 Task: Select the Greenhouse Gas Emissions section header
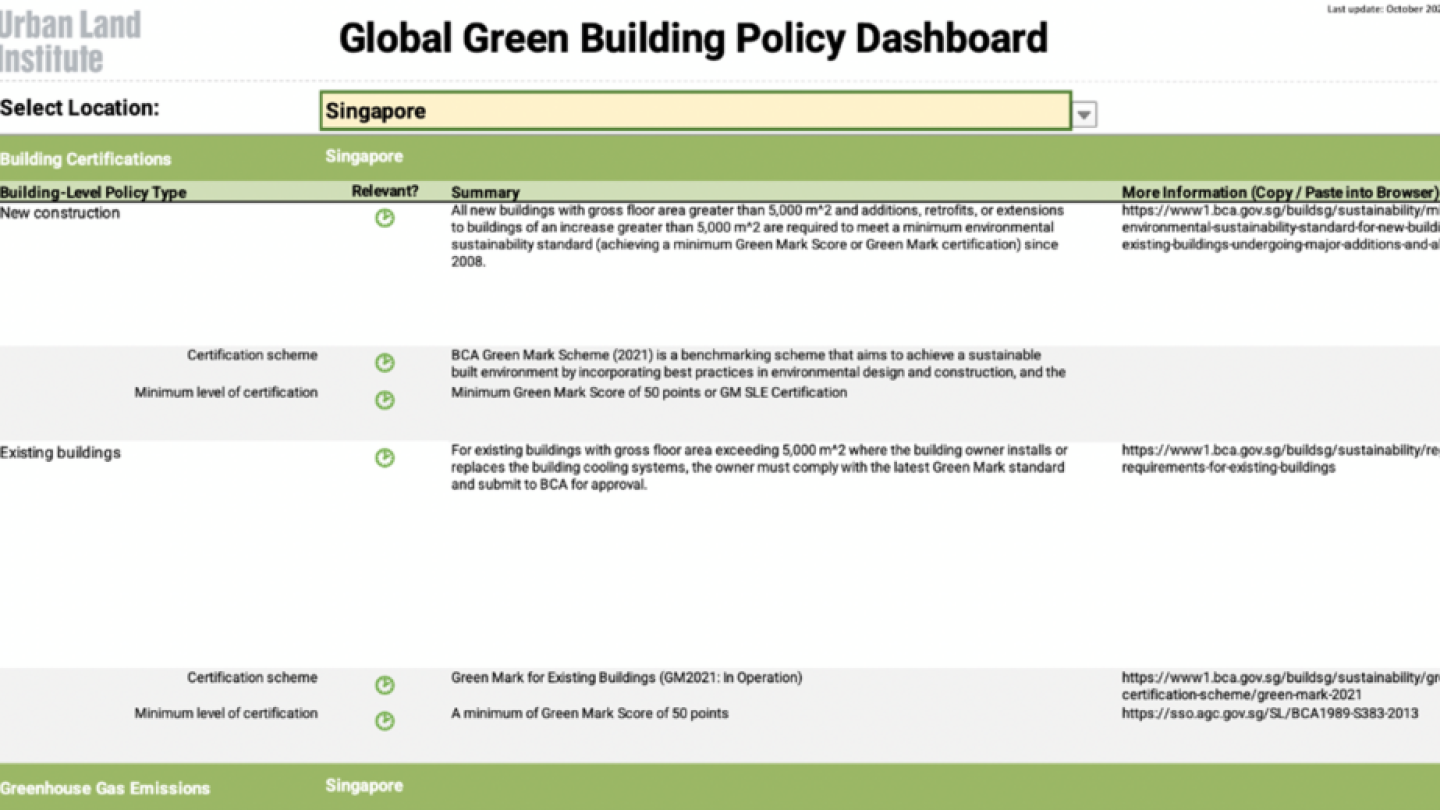tap(105, 788)
